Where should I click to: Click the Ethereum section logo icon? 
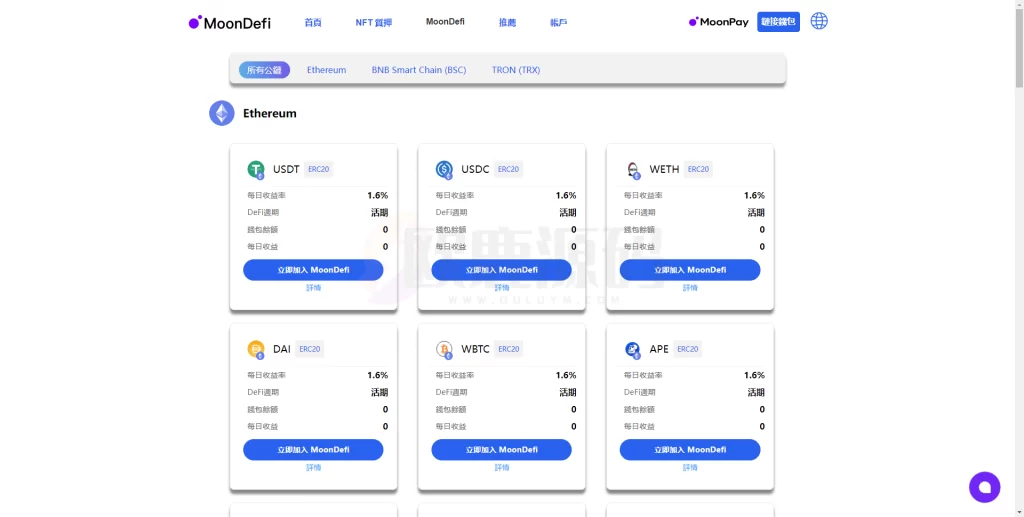tap(221, 113)
